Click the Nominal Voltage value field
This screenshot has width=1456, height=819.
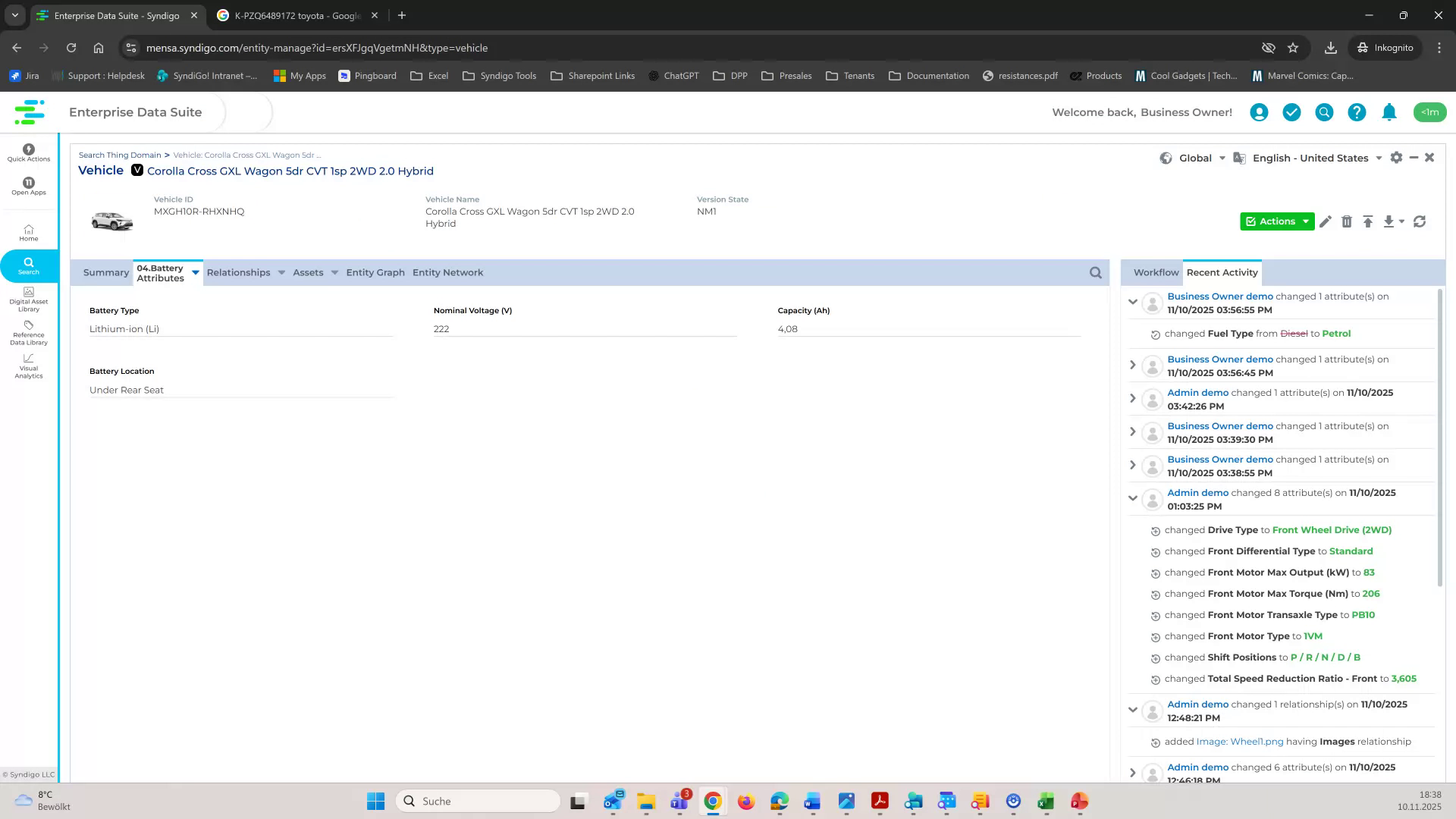531,328
